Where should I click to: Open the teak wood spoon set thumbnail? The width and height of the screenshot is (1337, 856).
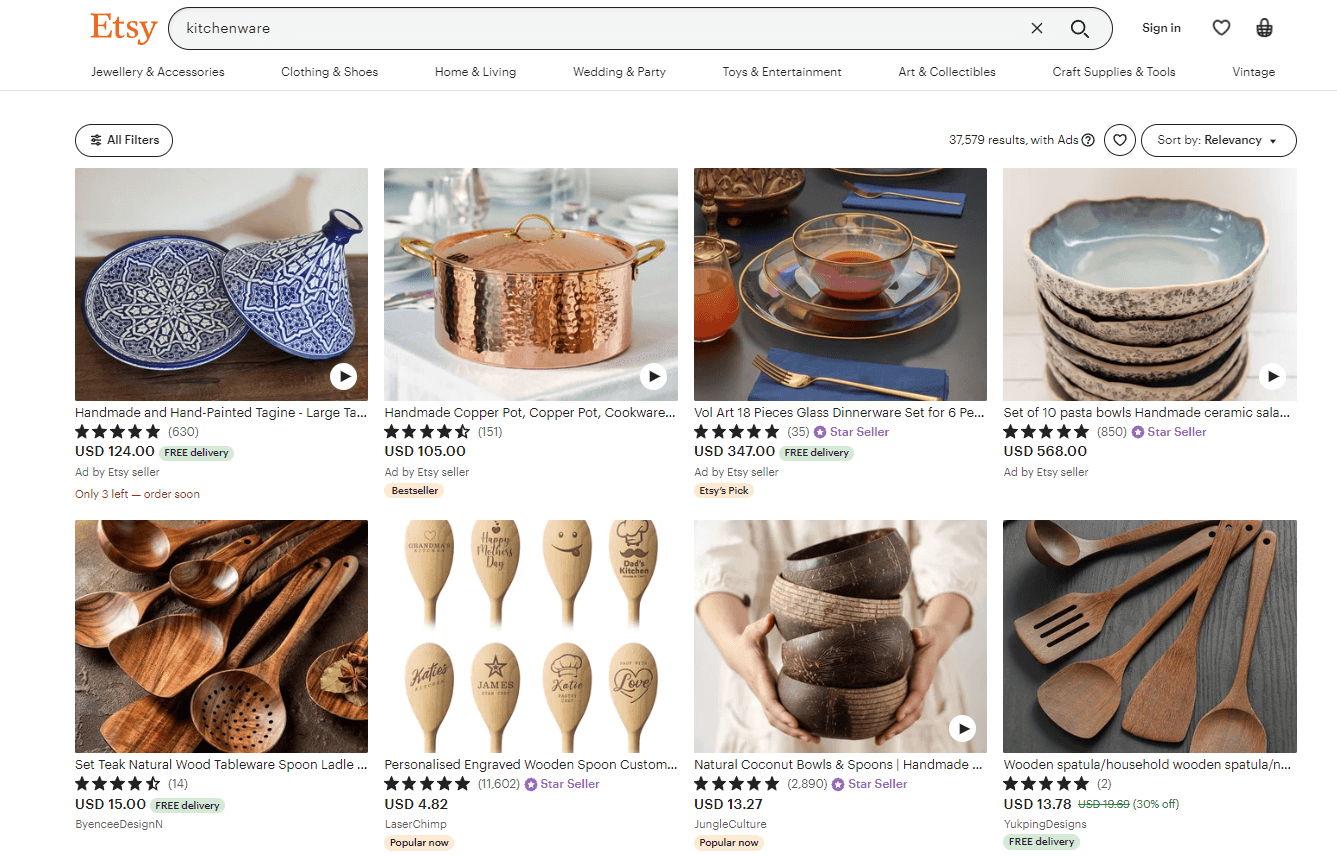click(221, 635)
